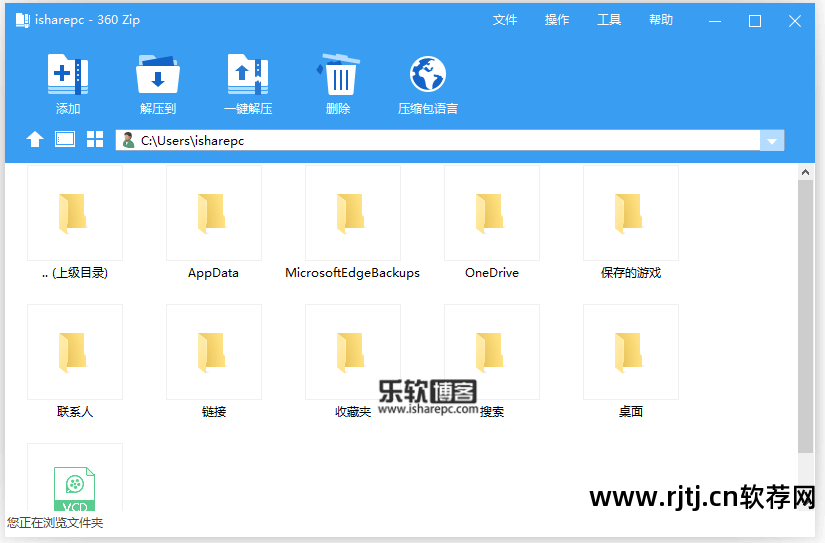825x543 pixels.
Task: Click the 删除 (Delete) trash icon
Action: coord(338,74)
